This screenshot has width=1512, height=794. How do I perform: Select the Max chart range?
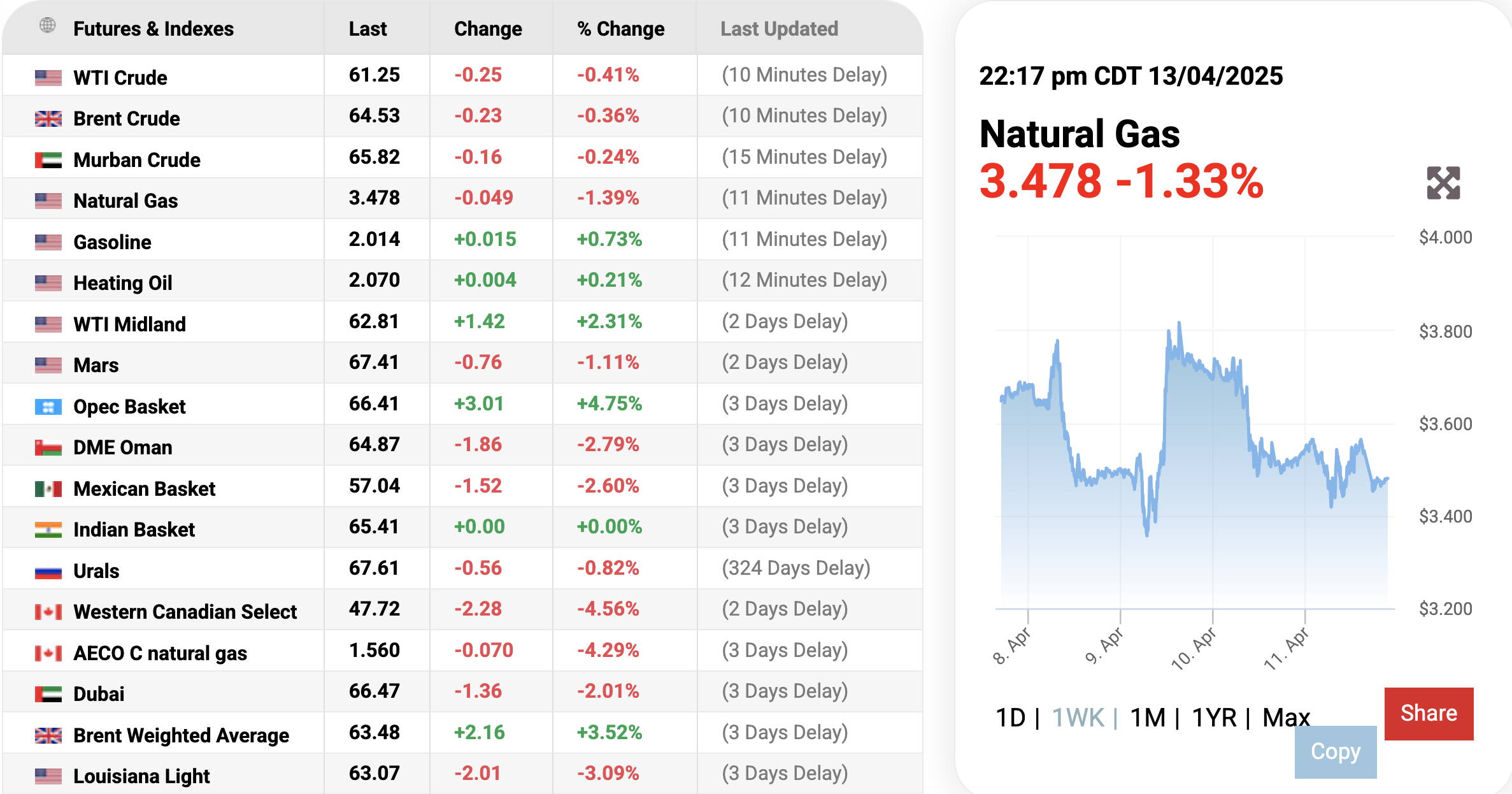coord(1285,718)
